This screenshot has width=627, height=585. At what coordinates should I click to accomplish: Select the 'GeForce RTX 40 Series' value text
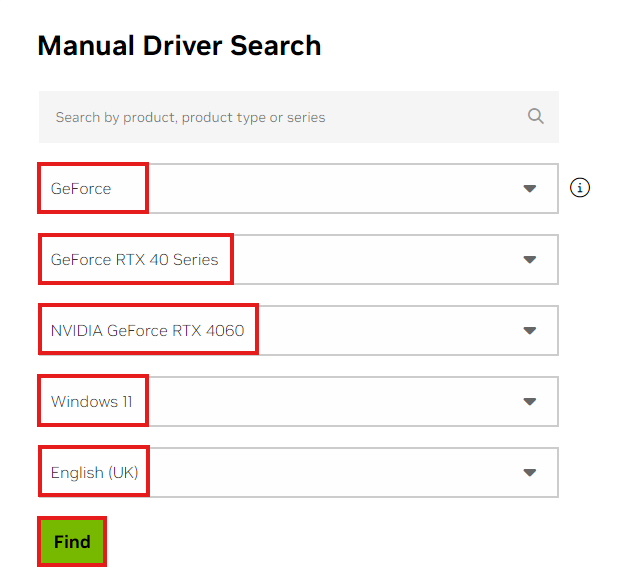click(x=134, y=260)
